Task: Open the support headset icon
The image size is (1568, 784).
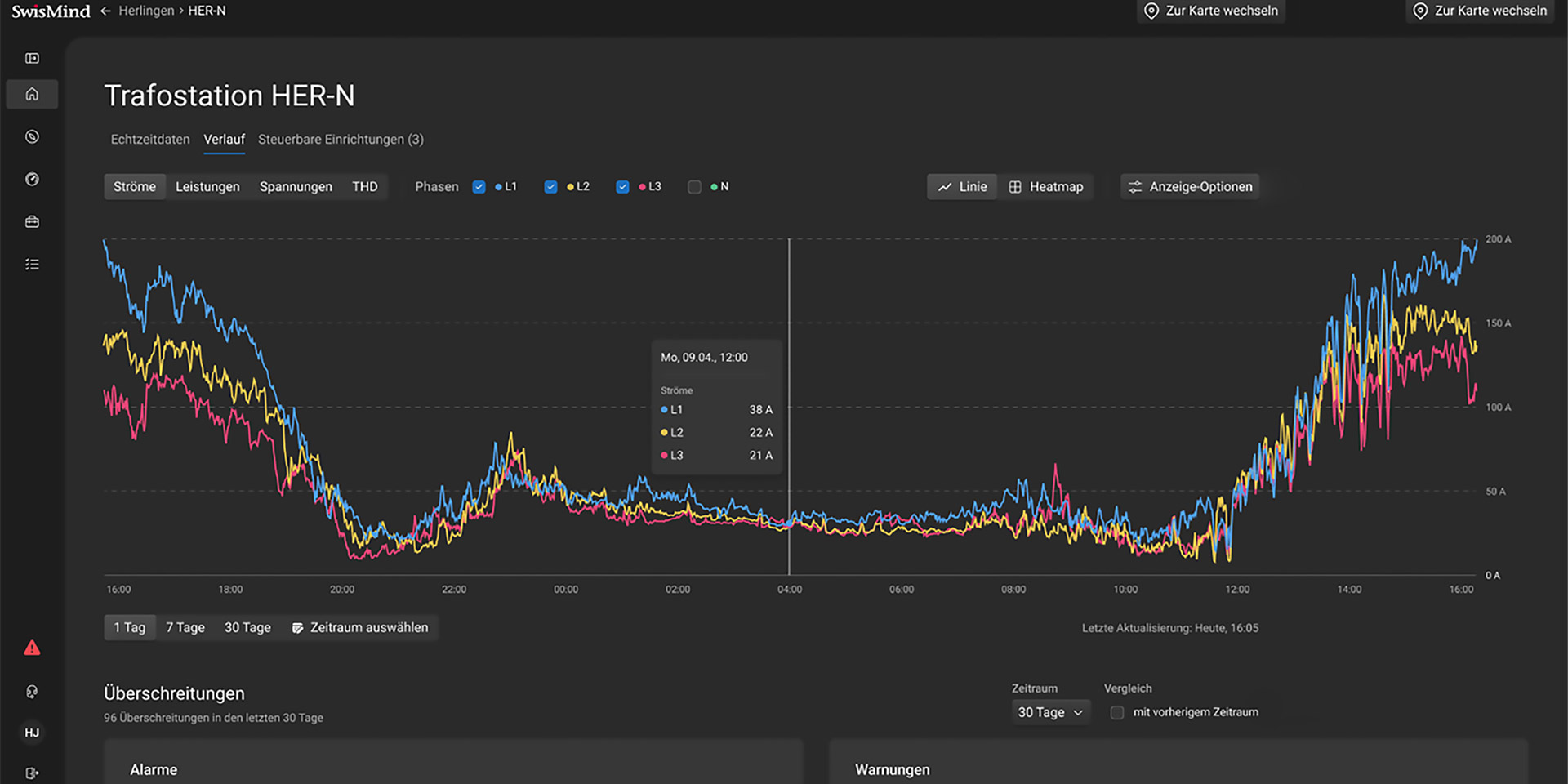Action: pos(32,692)
